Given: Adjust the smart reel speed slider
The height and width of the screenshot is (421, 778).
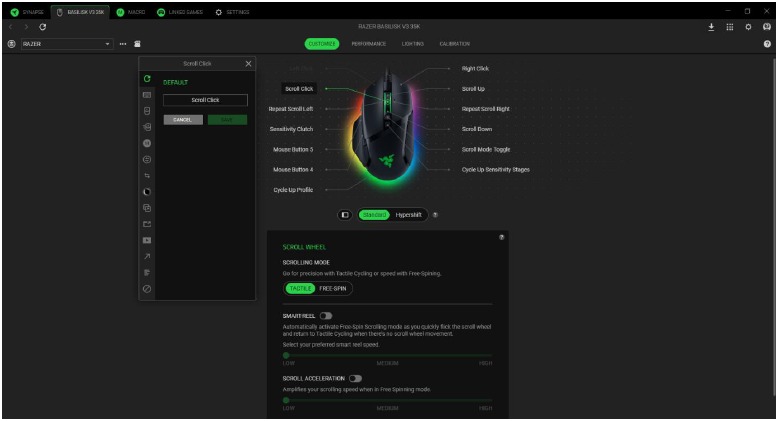Looking at the screenshot, I should [x=388, y=355].
